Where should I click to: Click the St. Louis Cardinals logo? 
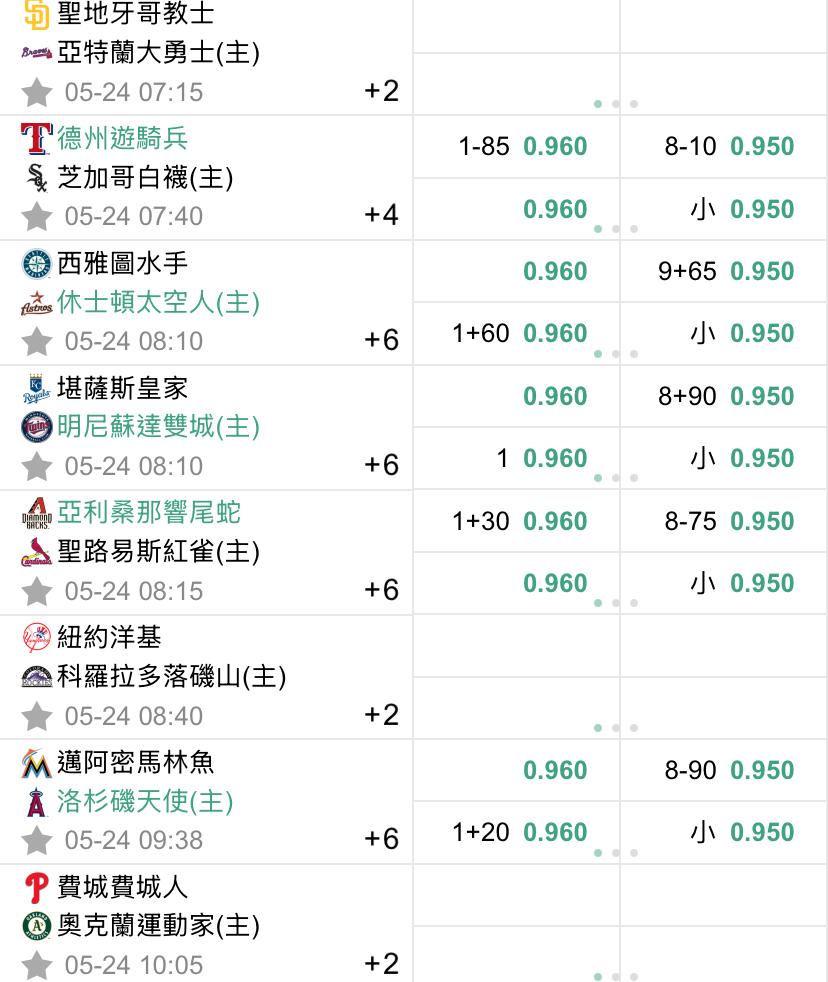tap(36, 552)
